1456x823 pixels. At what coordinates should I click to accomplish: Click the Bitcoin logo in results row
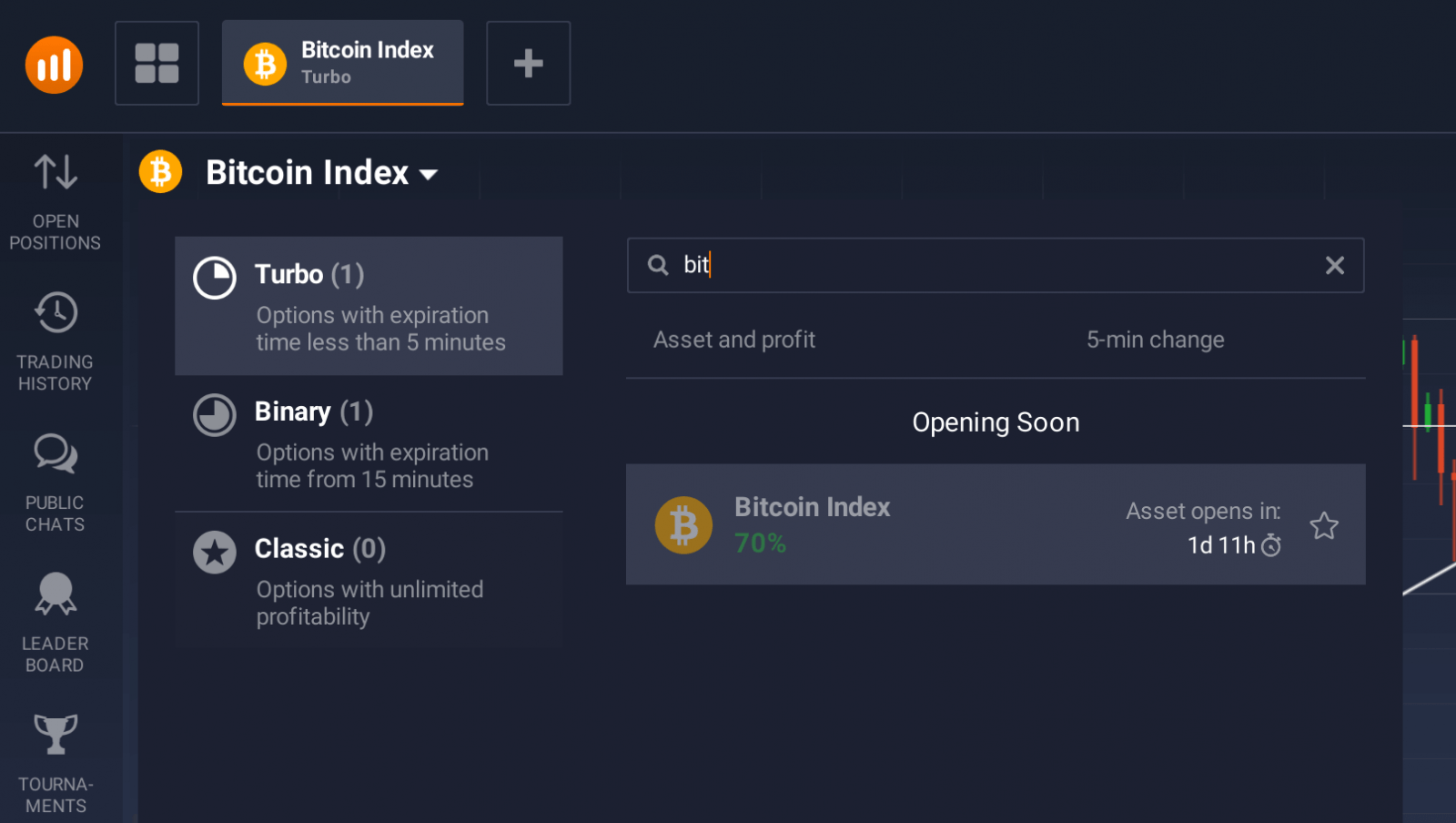[683, 525]
